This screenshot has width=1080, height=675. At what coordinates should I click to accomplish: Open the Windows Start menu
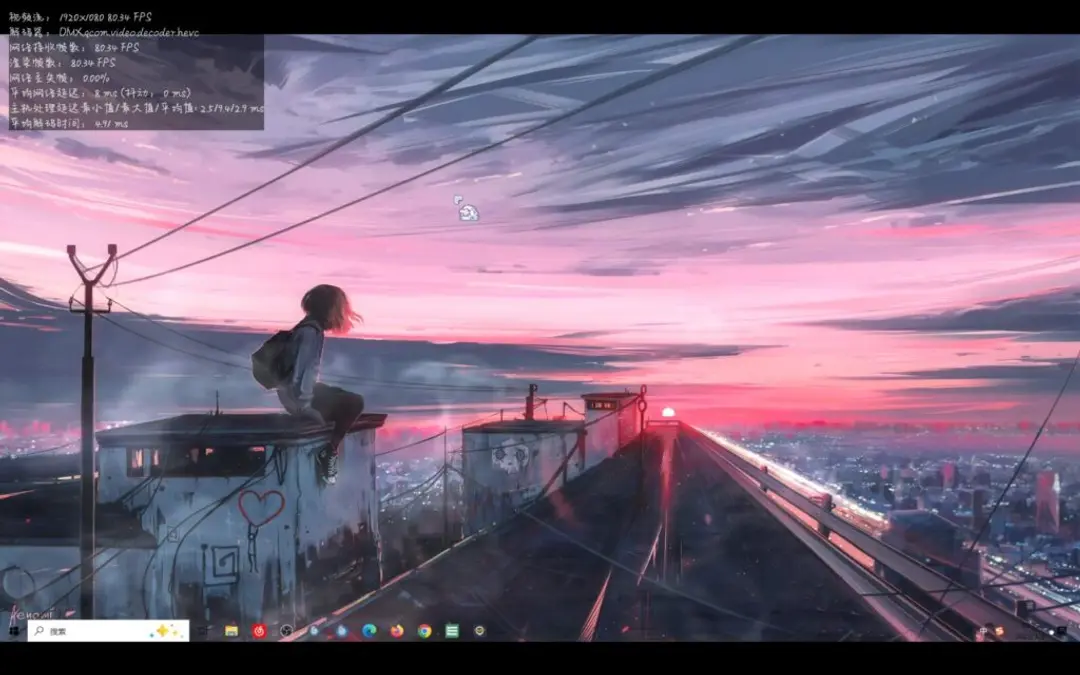pos(14,630)
